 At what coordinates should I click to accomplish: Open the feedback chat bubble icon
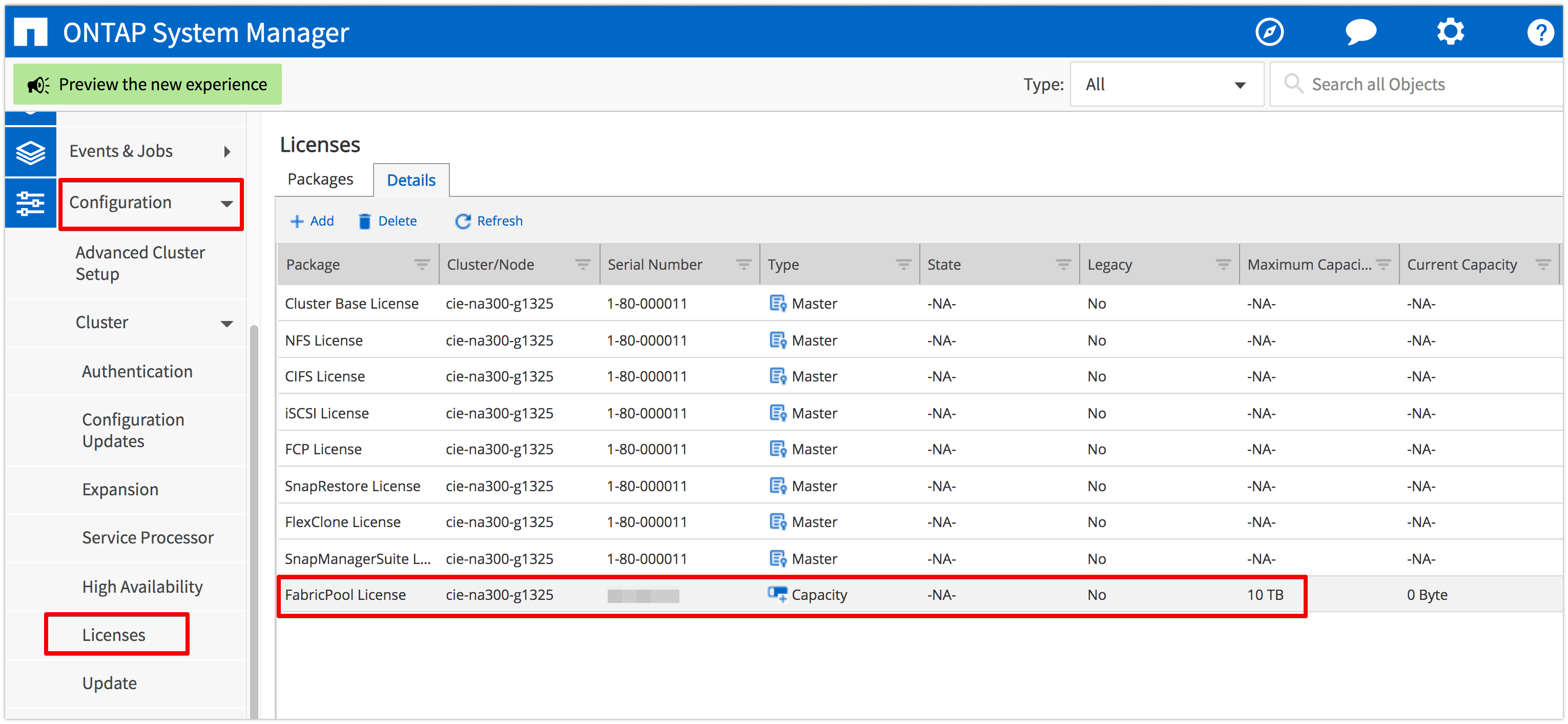pos(1361,32)
